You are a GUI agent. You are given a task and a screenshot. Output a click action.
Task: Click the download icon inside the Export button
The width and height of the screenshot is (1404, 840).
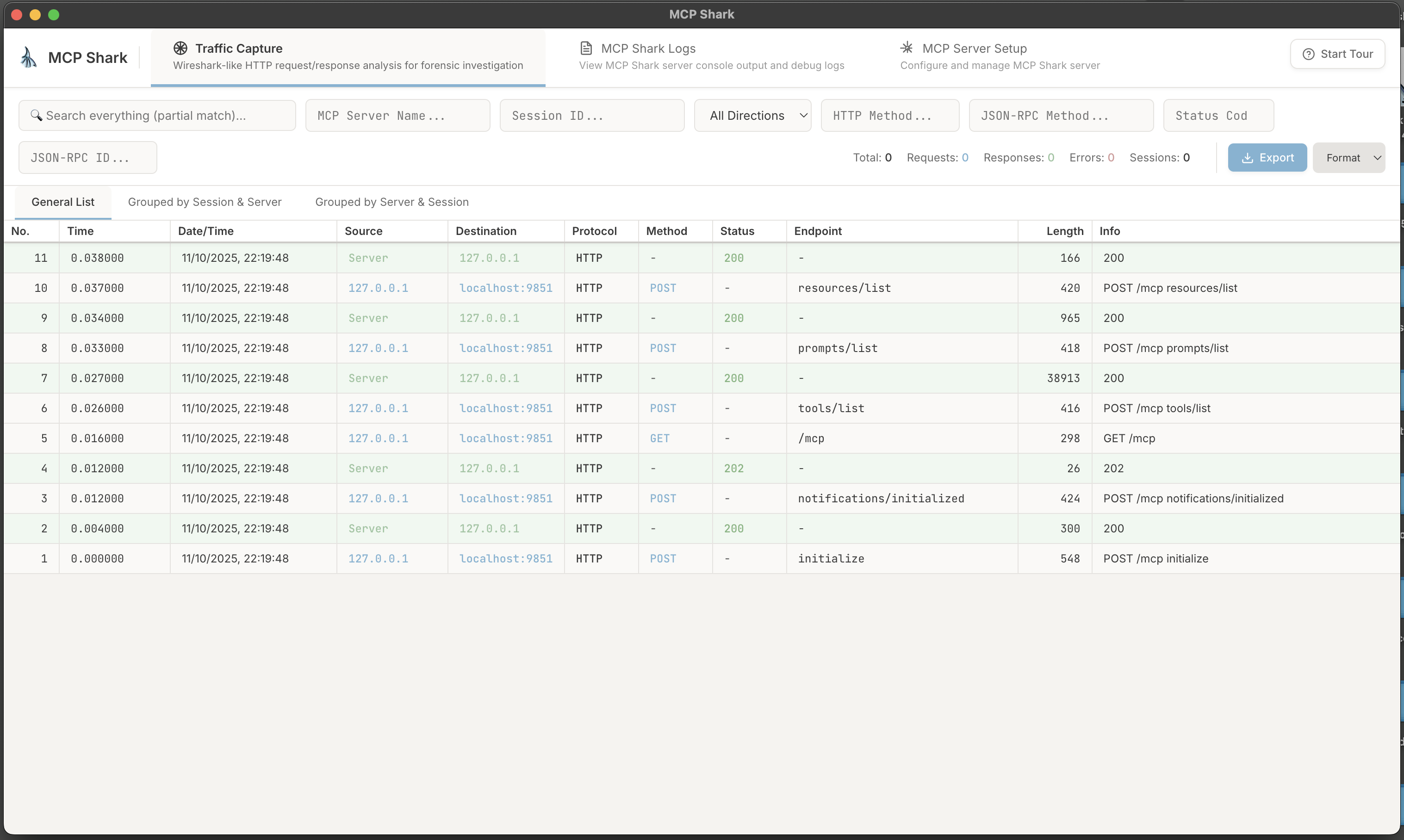tap(1248, 157)
